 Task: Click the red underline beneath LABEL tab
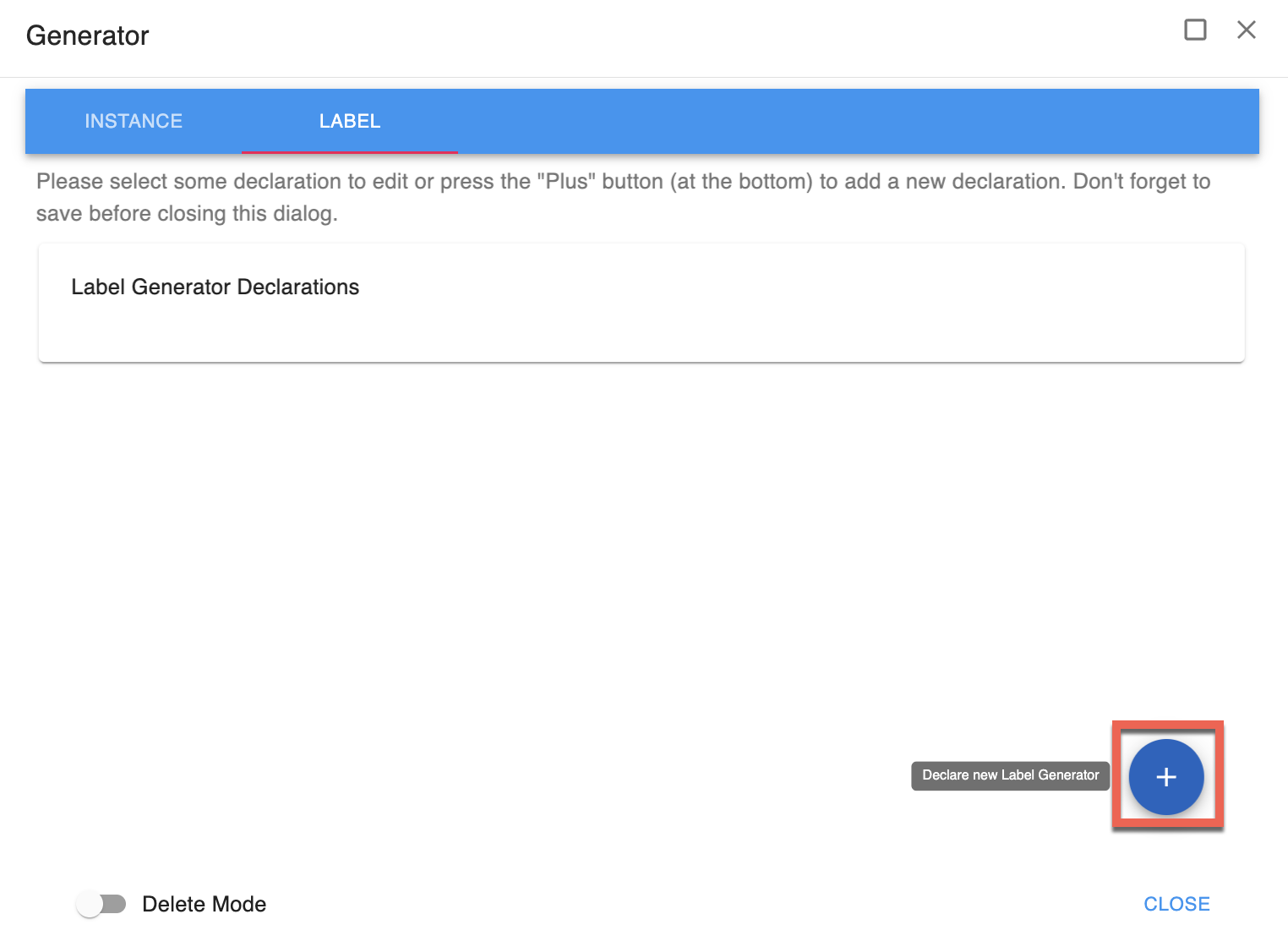pyautogui.click(x=350, y=152)
